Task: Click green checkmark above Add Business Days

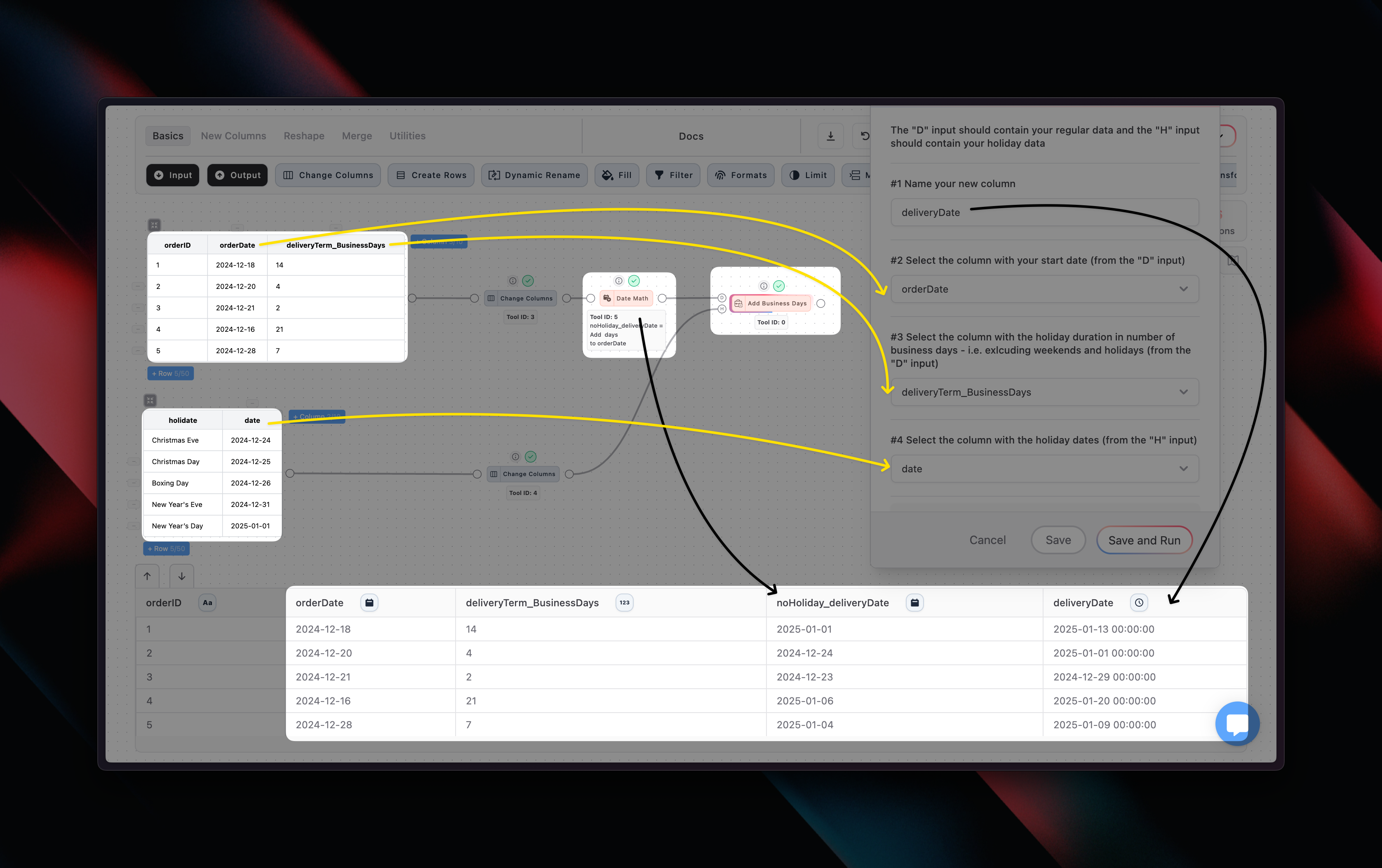Action: click(779, 286)
